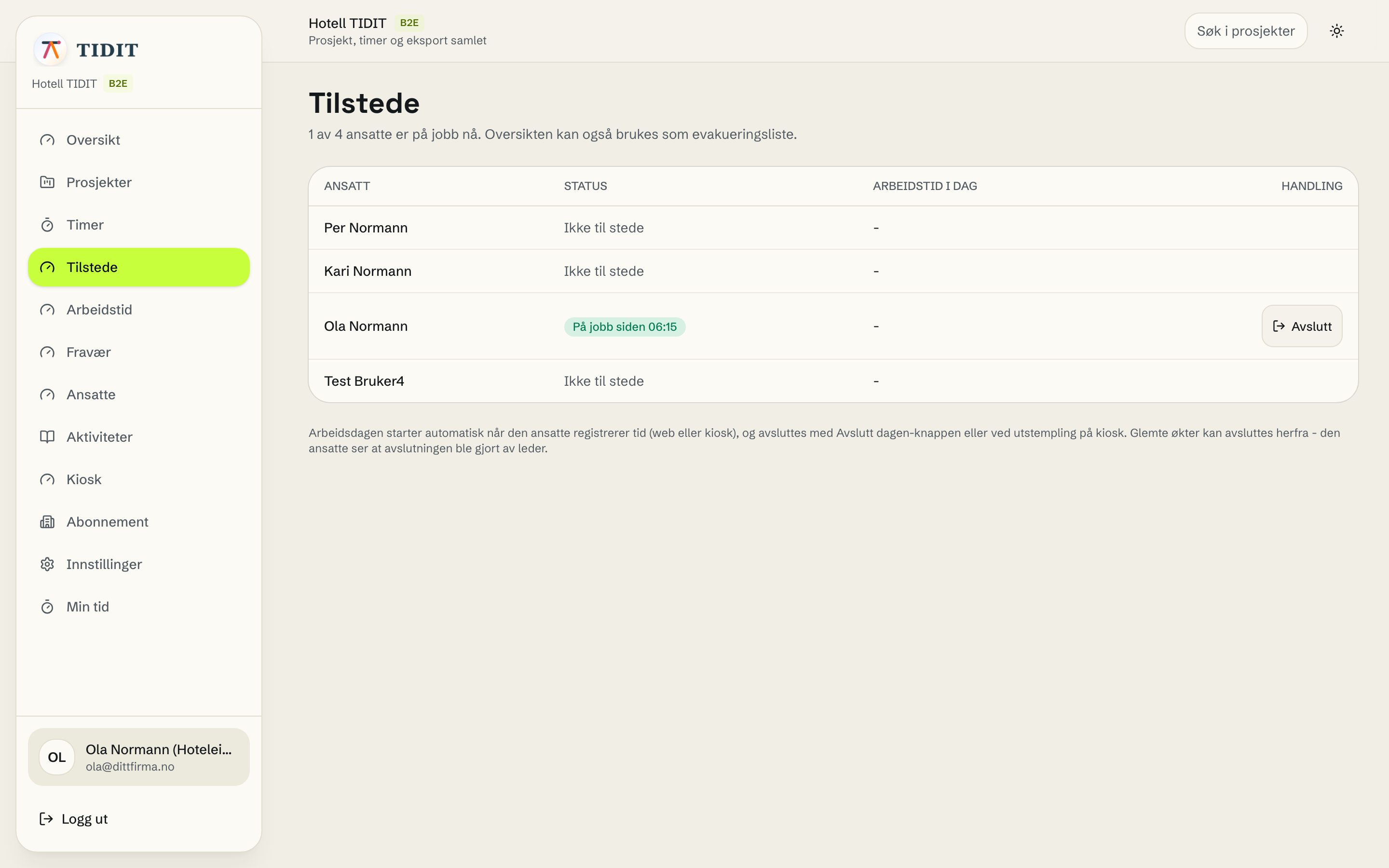Click the Søk i prosjekter search field

pos(1246,31)
